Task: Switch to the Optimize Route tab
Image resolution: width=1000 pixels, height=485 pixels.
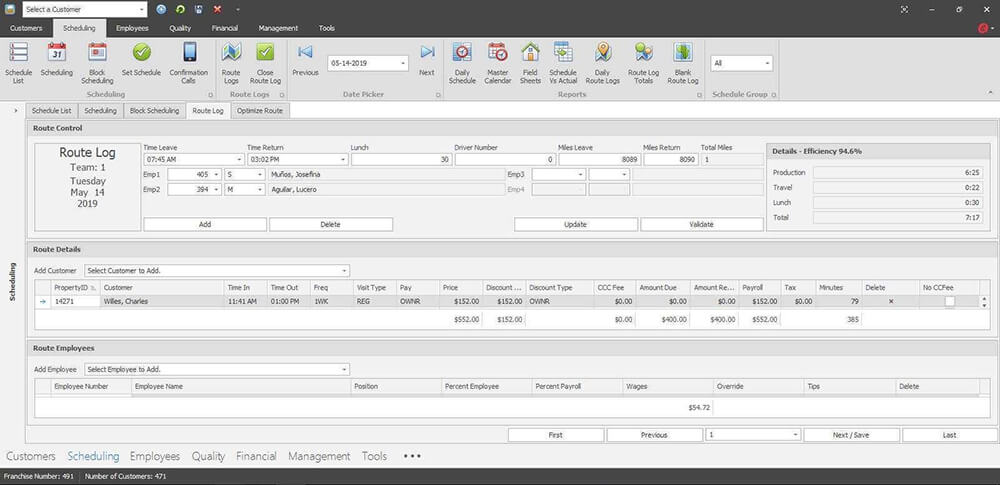Action: click(259, 111)
